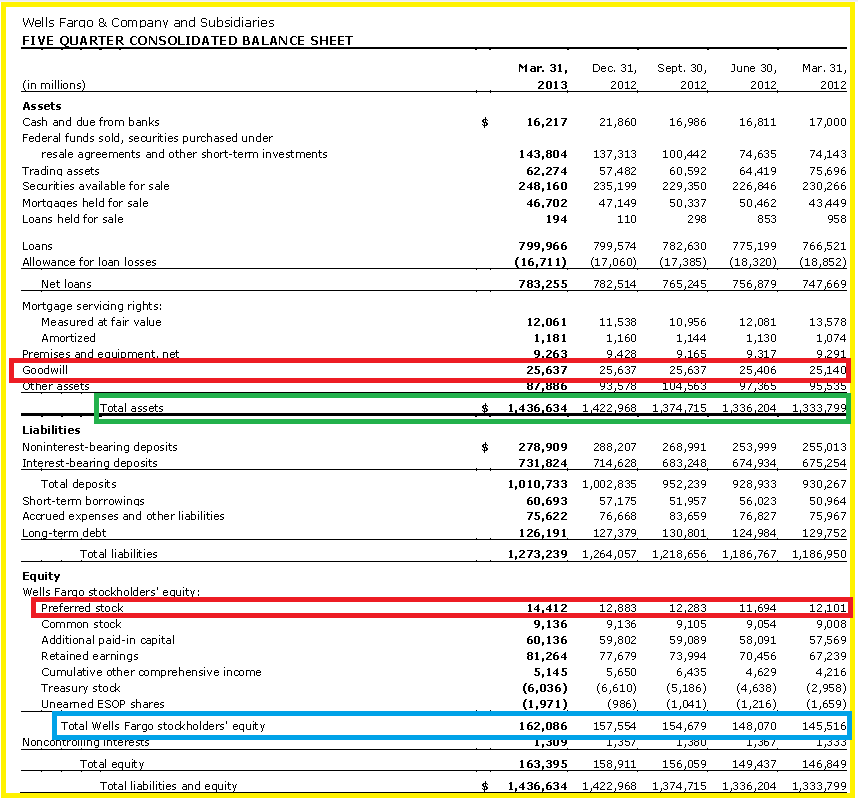Click long-term debt value 126,191
858x802 pixels.
point(543,533)
